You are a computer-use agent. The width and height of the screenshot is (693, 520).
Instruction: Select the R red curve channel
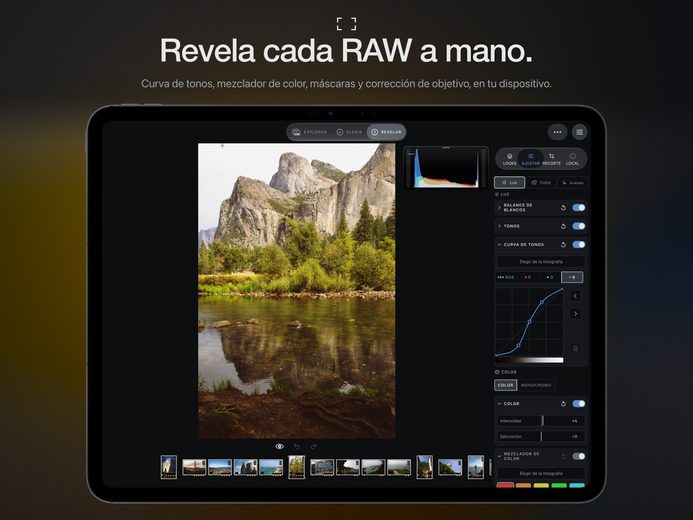[x=527, y=277]
